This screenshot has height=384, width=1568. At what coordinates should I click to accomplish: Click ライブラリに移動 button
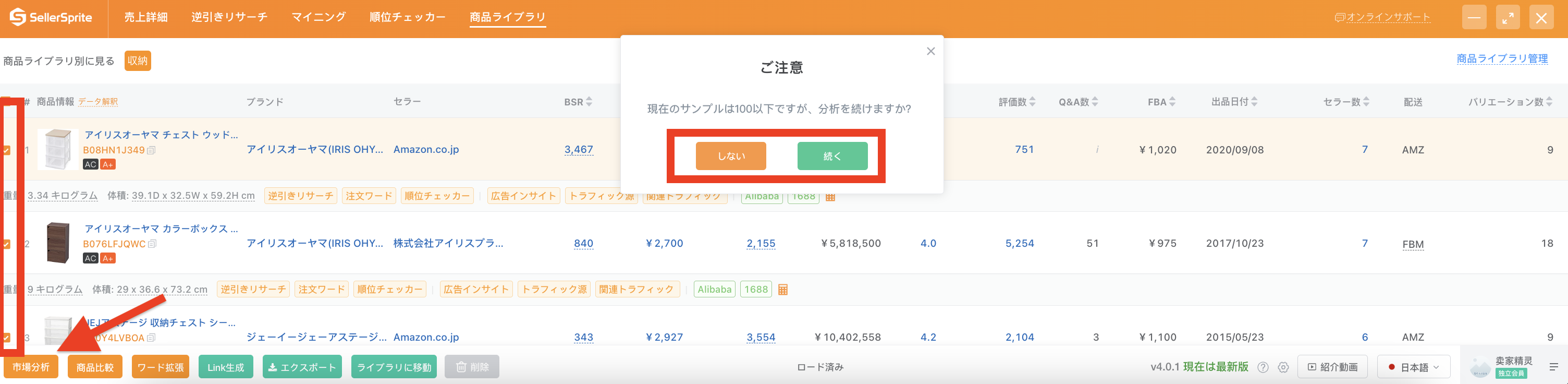[394, 367]
